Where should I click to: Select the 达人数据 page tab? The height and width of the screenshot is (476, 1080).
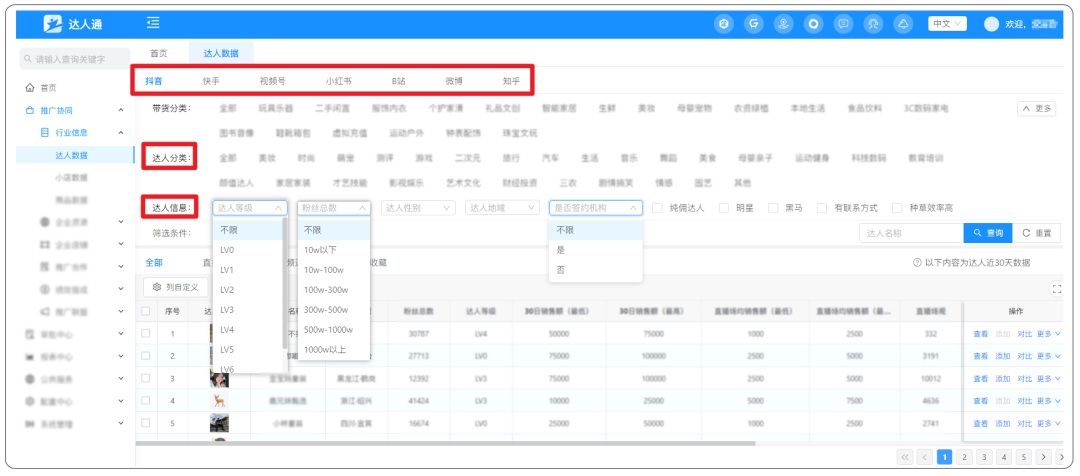(x=220, y=53)
